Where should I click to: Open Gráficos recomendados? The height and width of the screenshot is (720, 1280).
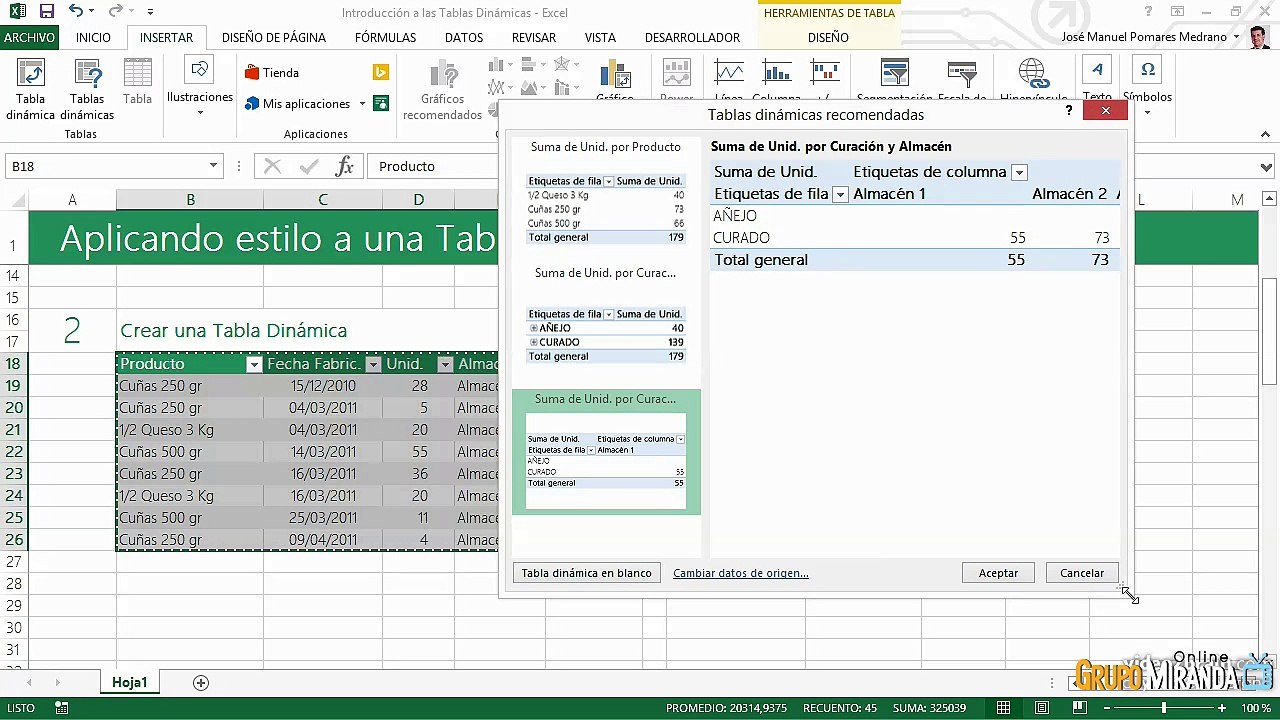442,90
